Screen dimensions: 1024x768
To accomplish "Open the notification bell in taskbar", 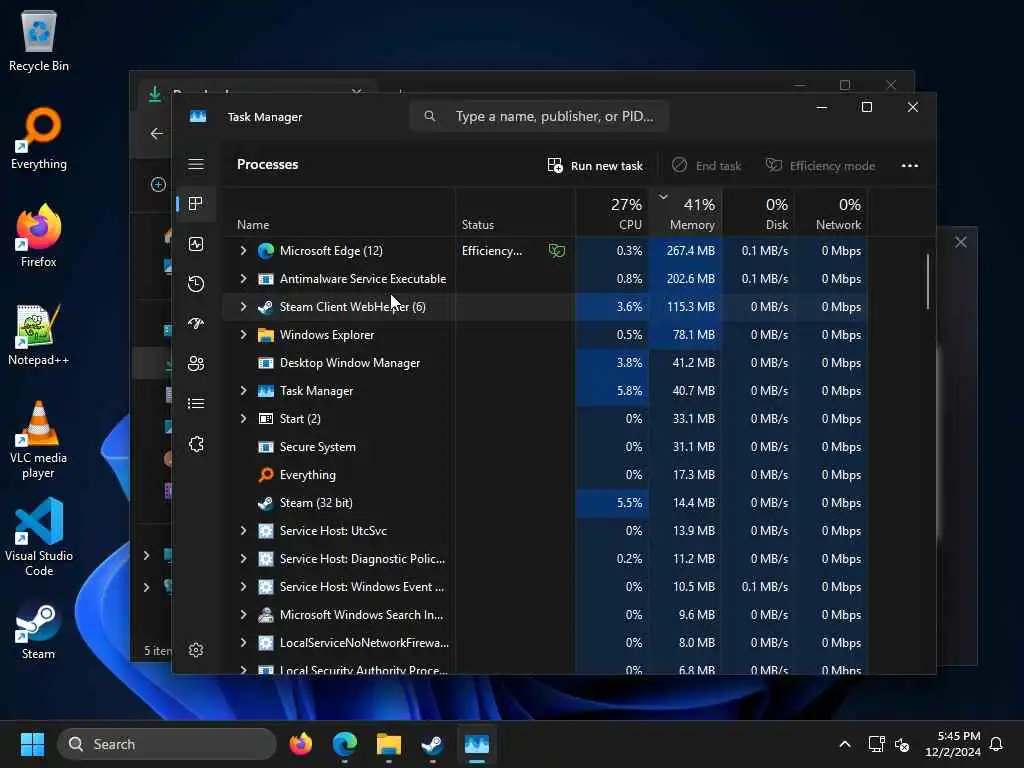I will coord(996,744).
